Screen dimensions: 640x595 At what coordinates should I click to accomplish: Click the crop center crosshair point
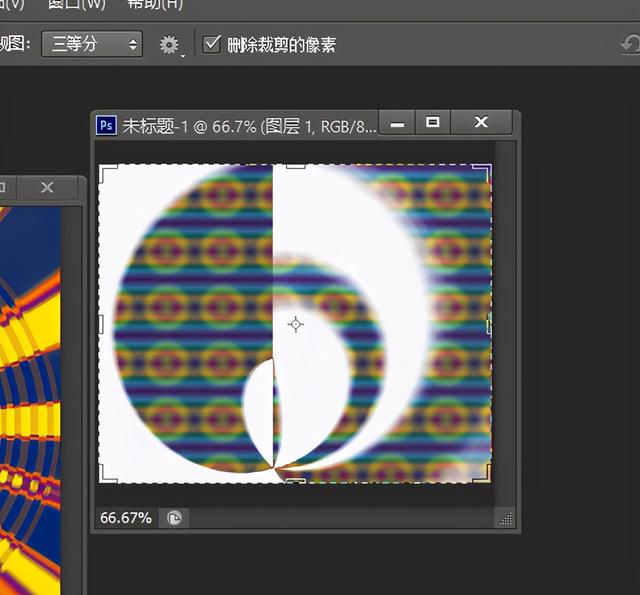(296, 324)
